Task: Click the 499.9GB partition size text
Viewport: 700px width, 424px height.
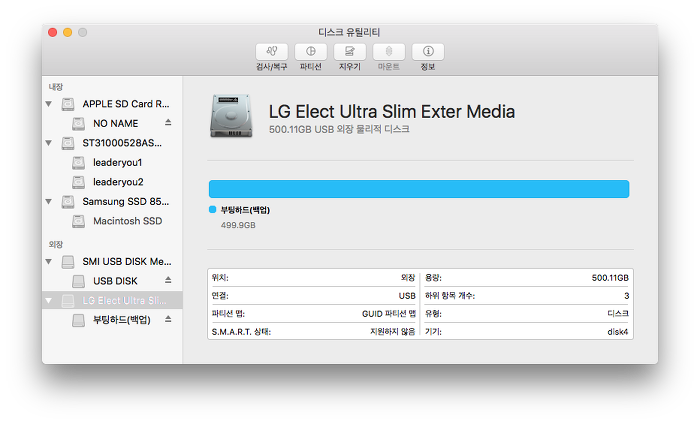Action: (x=238, y=225)
